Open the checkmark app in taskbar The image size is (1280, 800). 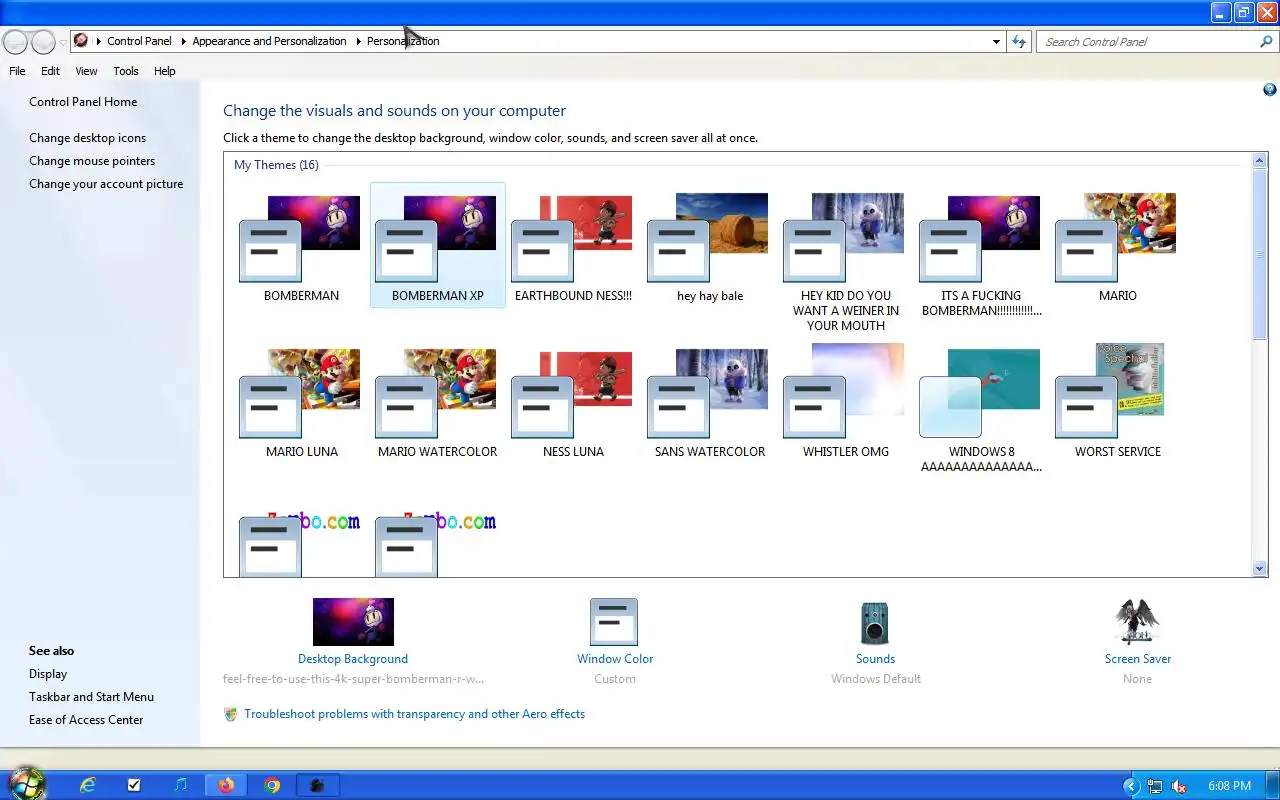coord(134,785)
